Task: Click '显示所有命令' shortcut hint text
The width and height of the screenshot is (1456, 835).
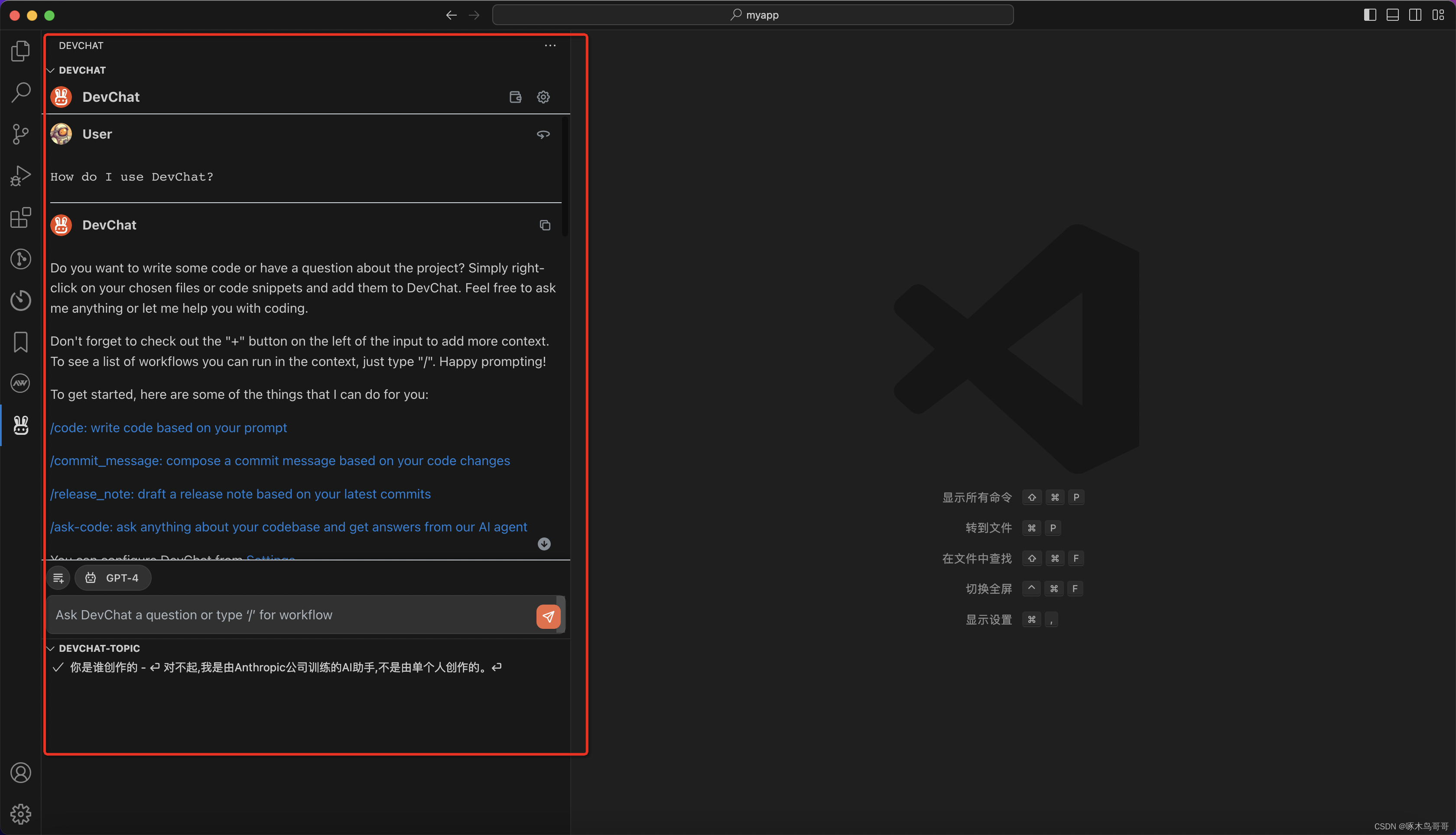Action: (977, 498)
